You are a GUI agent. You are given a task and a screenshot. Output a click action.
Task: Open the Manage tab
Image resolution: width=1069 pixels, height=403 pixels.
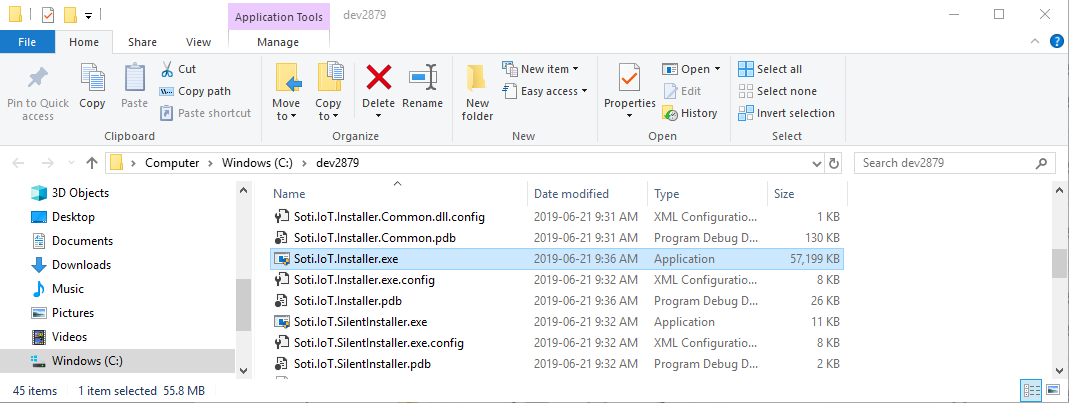click(278, 42)
